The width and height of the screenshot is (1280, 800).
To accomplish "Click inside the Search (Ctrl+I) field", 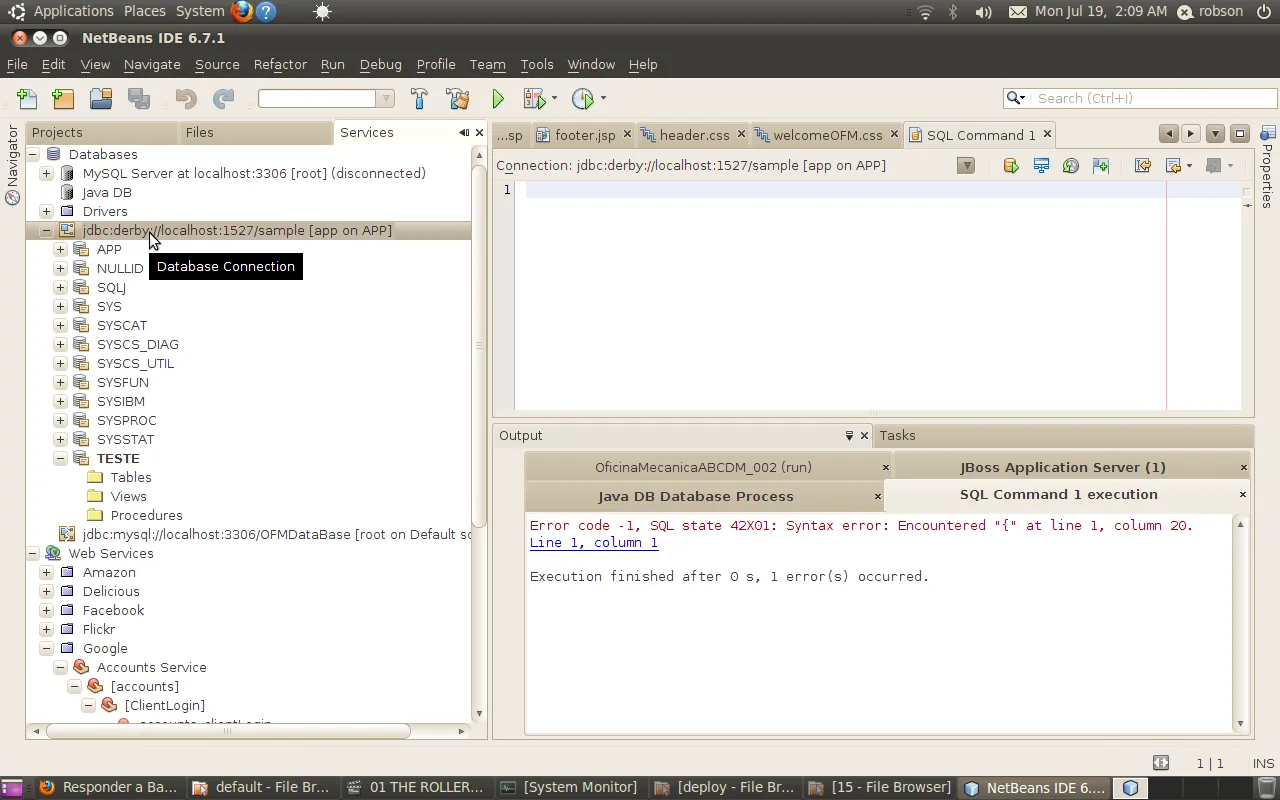I will coord(1150,98).
